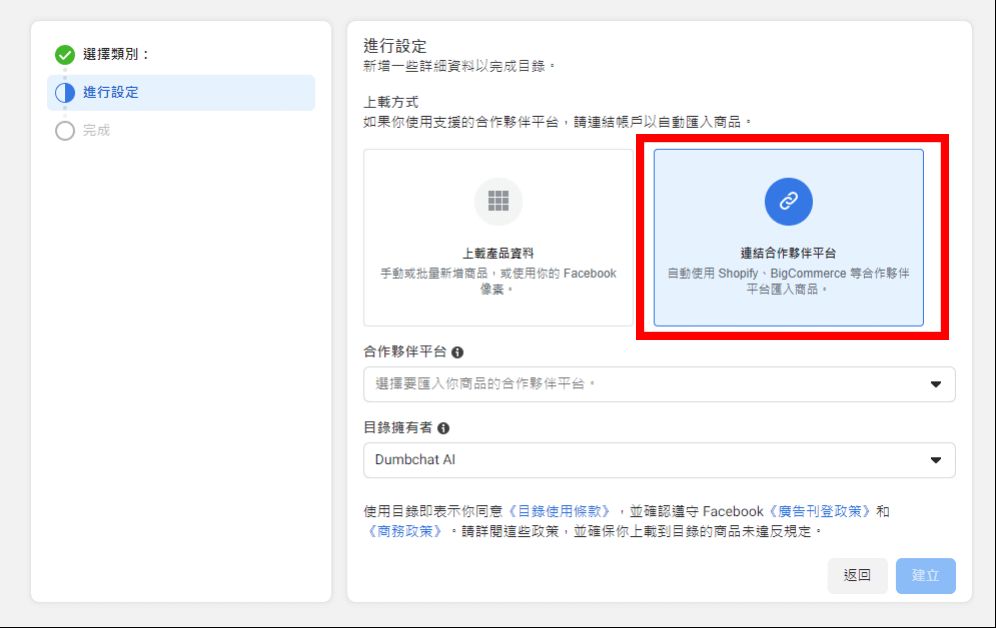Click the green checkmark step icon
Image resolution: width=996 pixels, height=628 pixels.
65,55
